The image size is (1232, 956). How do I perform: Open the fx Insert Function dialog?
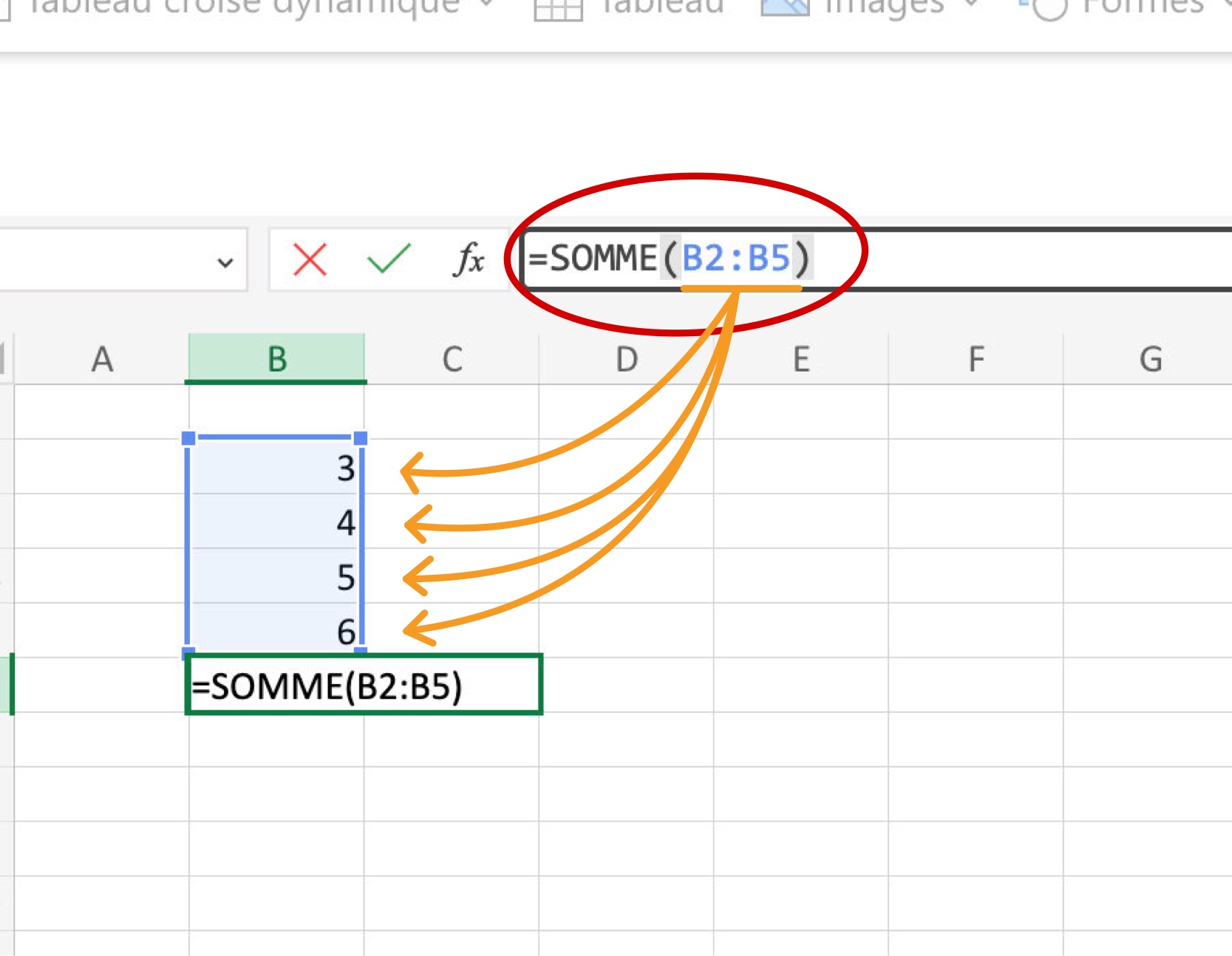tap(469, 259)
